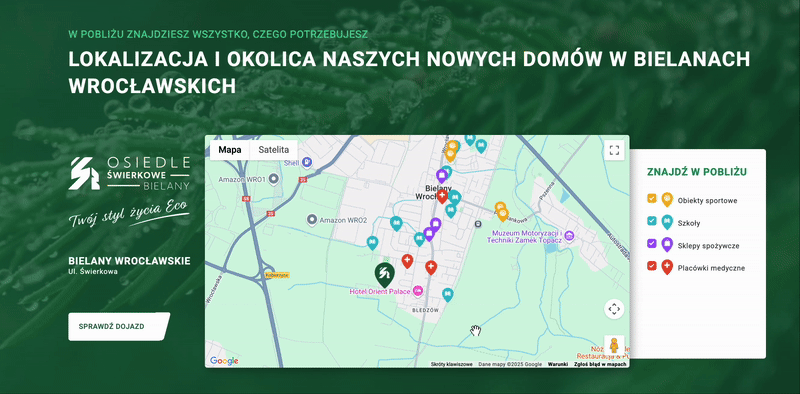Click the red Placówki medyczne legend icon
The width and height of the screenshot is (800, 394).
(667, 267)
